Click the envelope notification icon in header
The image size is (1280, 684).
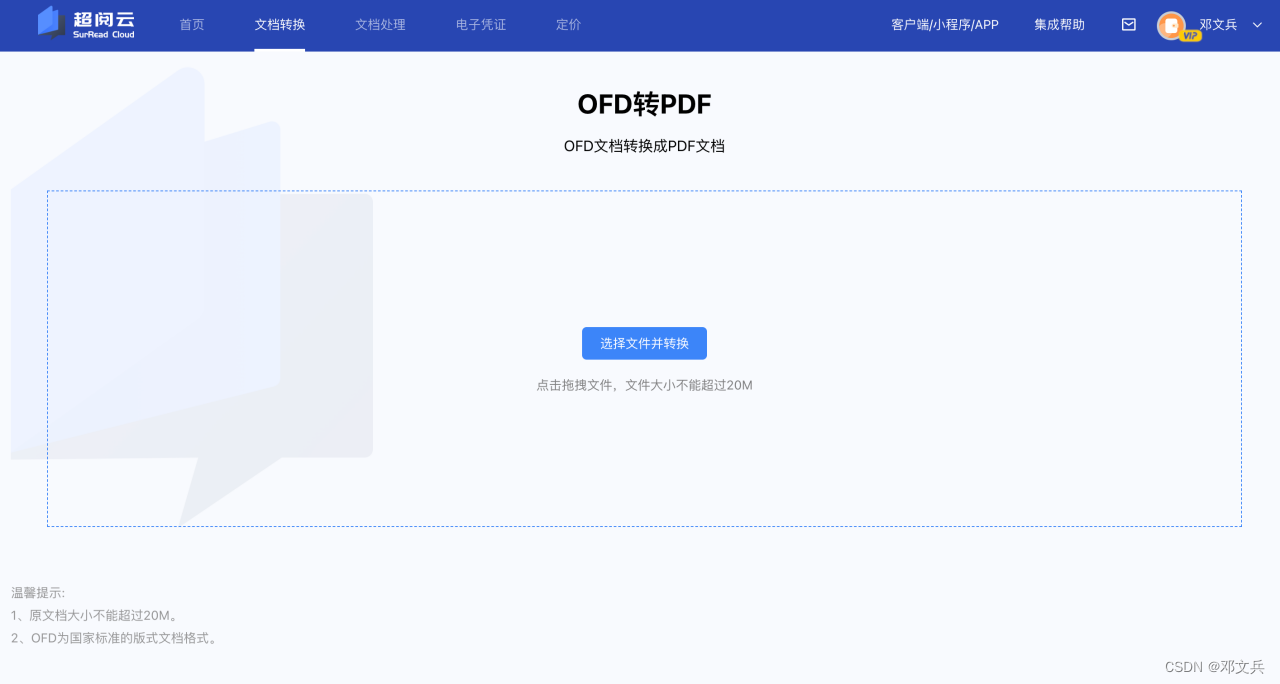point(1128,24)
